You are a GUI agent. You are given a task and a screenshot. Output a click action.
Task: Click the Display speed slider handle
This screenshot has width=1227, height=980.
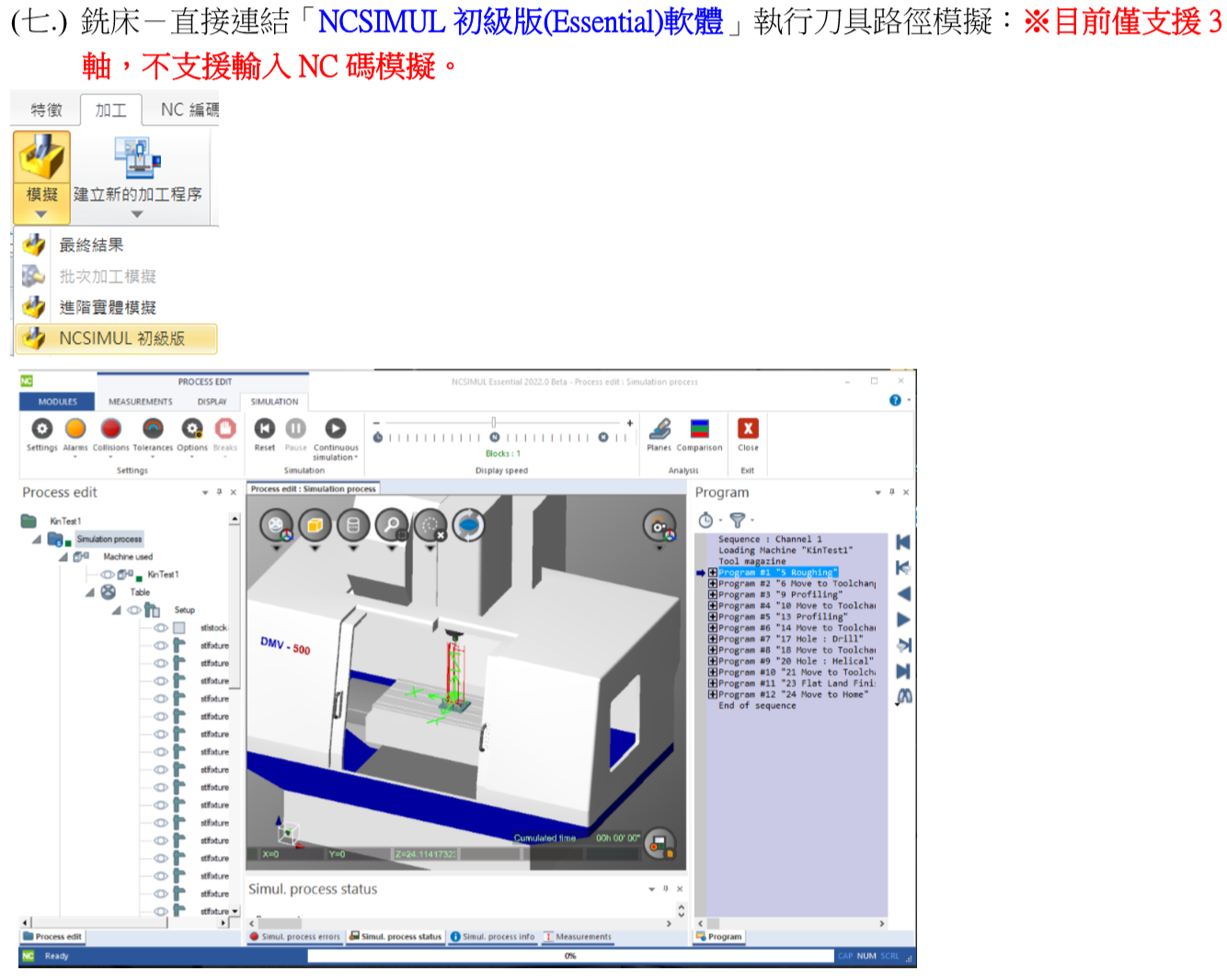pos(494,423)
